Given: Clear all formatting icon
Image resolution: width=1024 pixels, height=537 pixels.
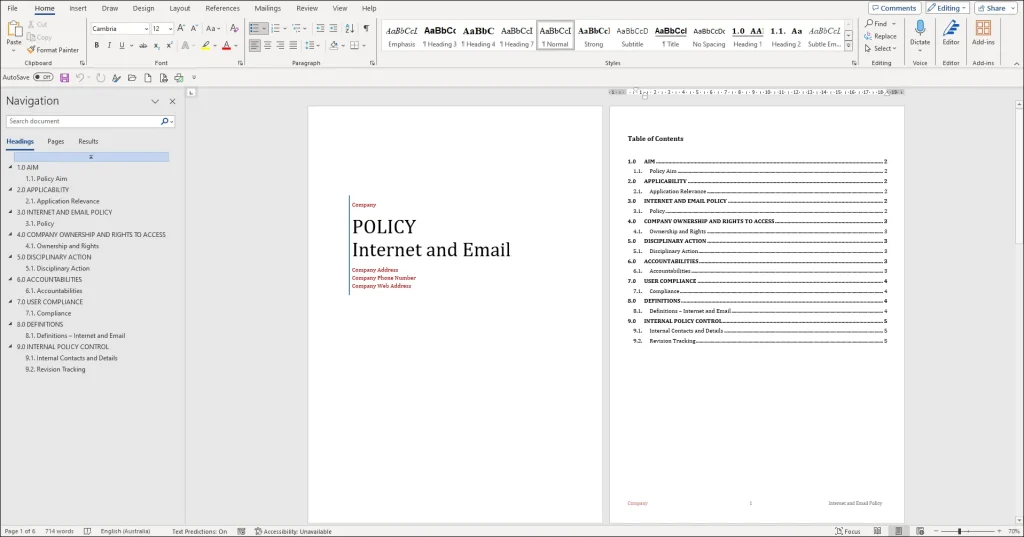Looking at the screenshot, I should pos(234,29).
